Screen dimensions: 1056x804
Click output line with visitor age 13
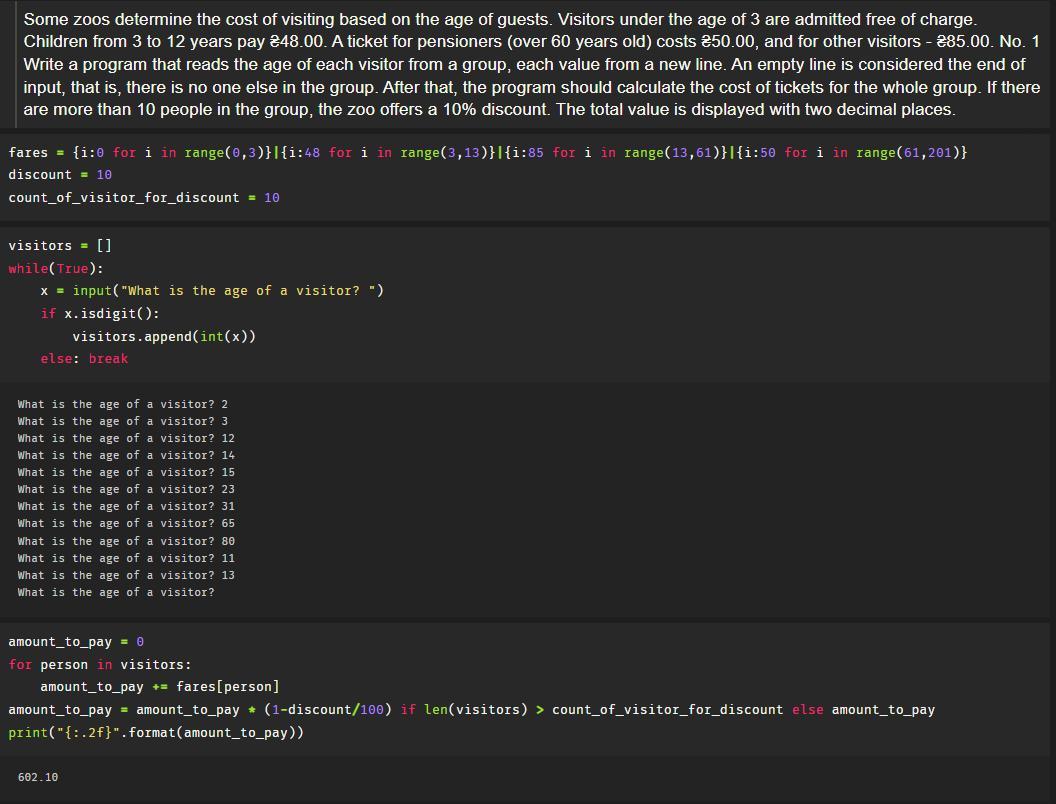pos(126,575)
